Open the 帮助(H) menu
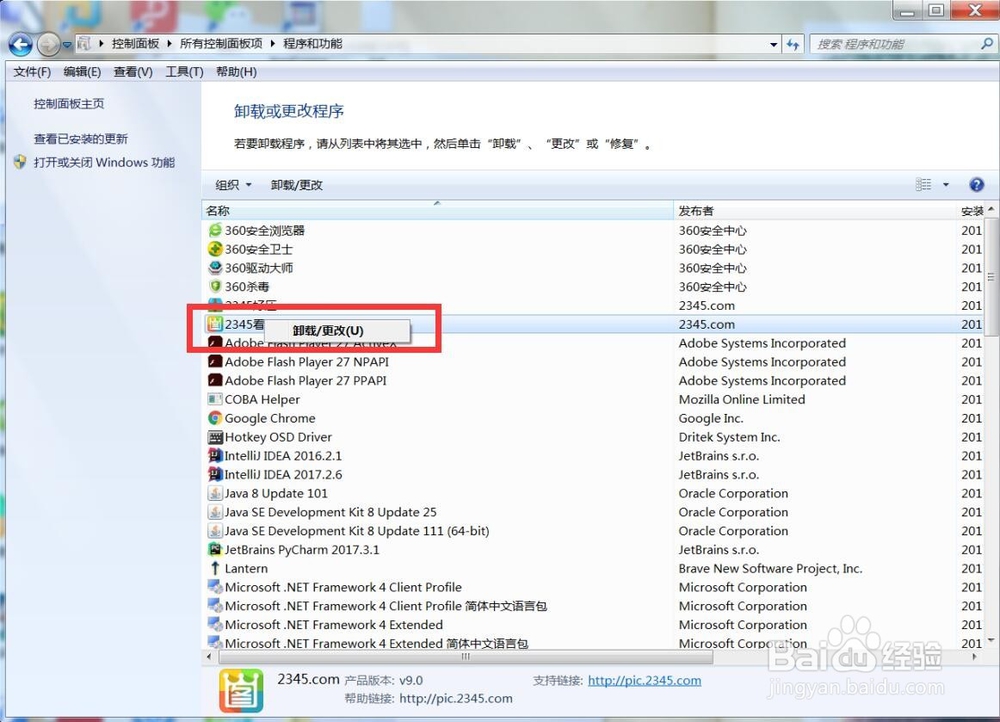Screen dimensions: 1000x722 coord(236,71)
